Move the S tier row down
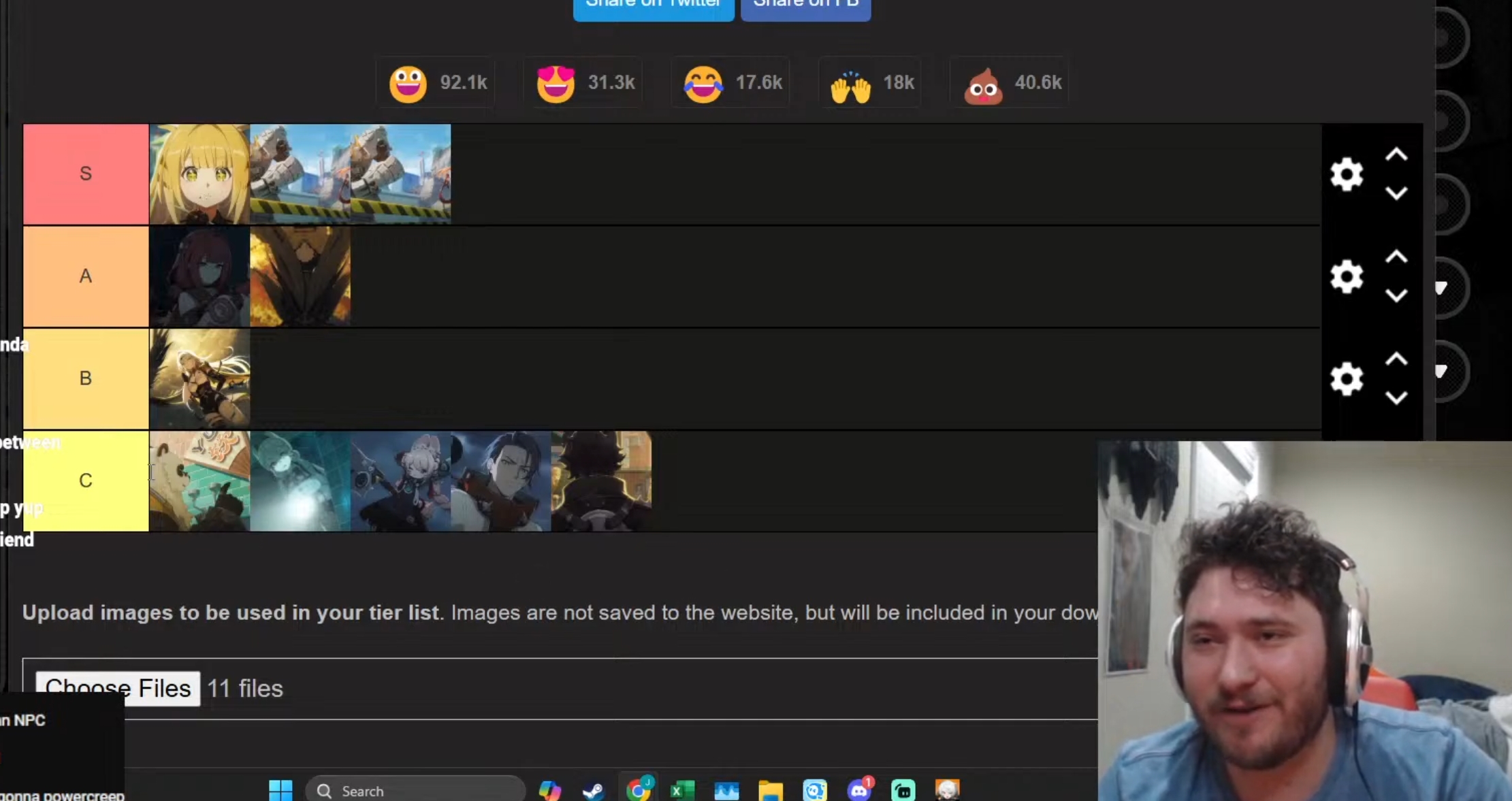This screenshot has height=801, width=1512. tap(1396, 194)
